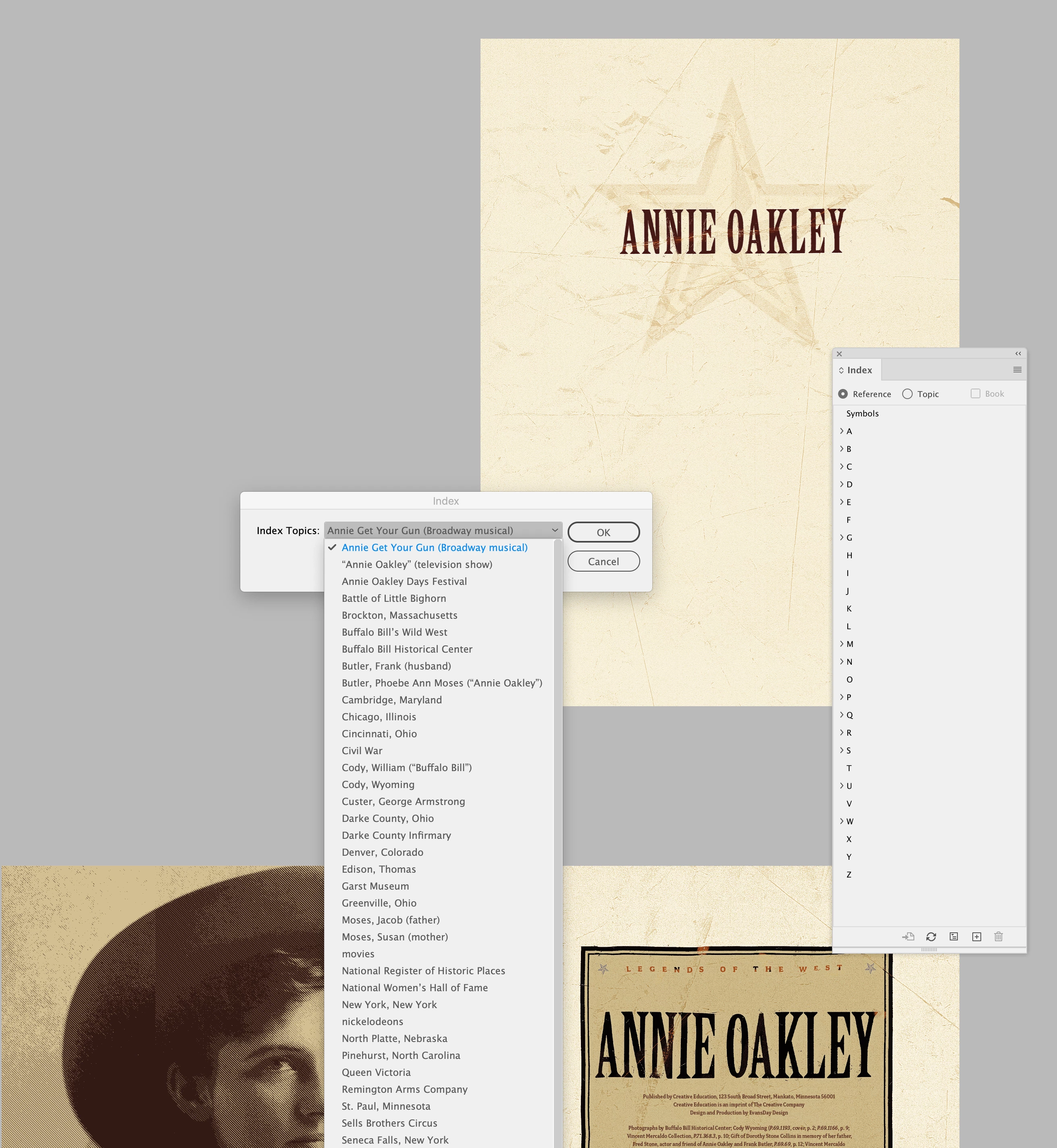1057x1148 pixels.
Task: Expand the letter A section
Action: pyautogui.click(x=841, y=431)
